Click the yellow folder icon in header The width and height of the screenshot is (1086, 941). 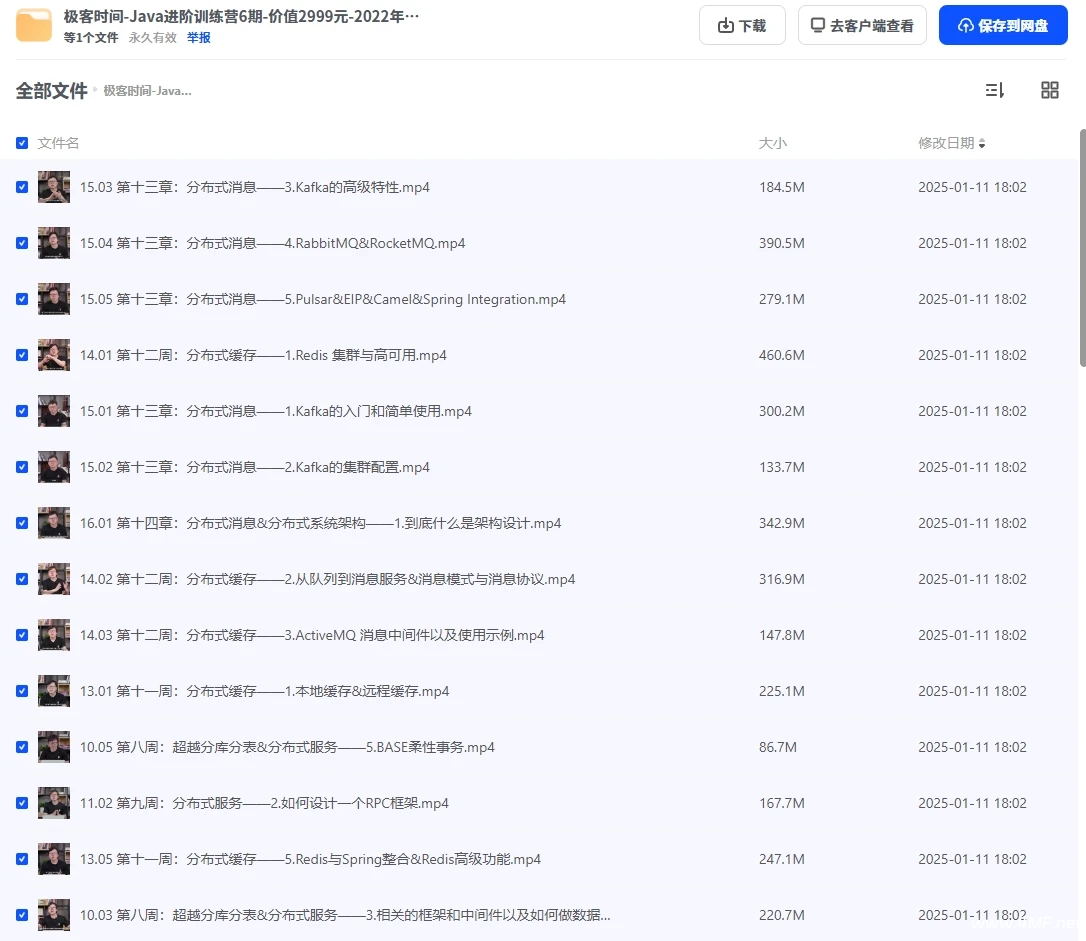34,26
